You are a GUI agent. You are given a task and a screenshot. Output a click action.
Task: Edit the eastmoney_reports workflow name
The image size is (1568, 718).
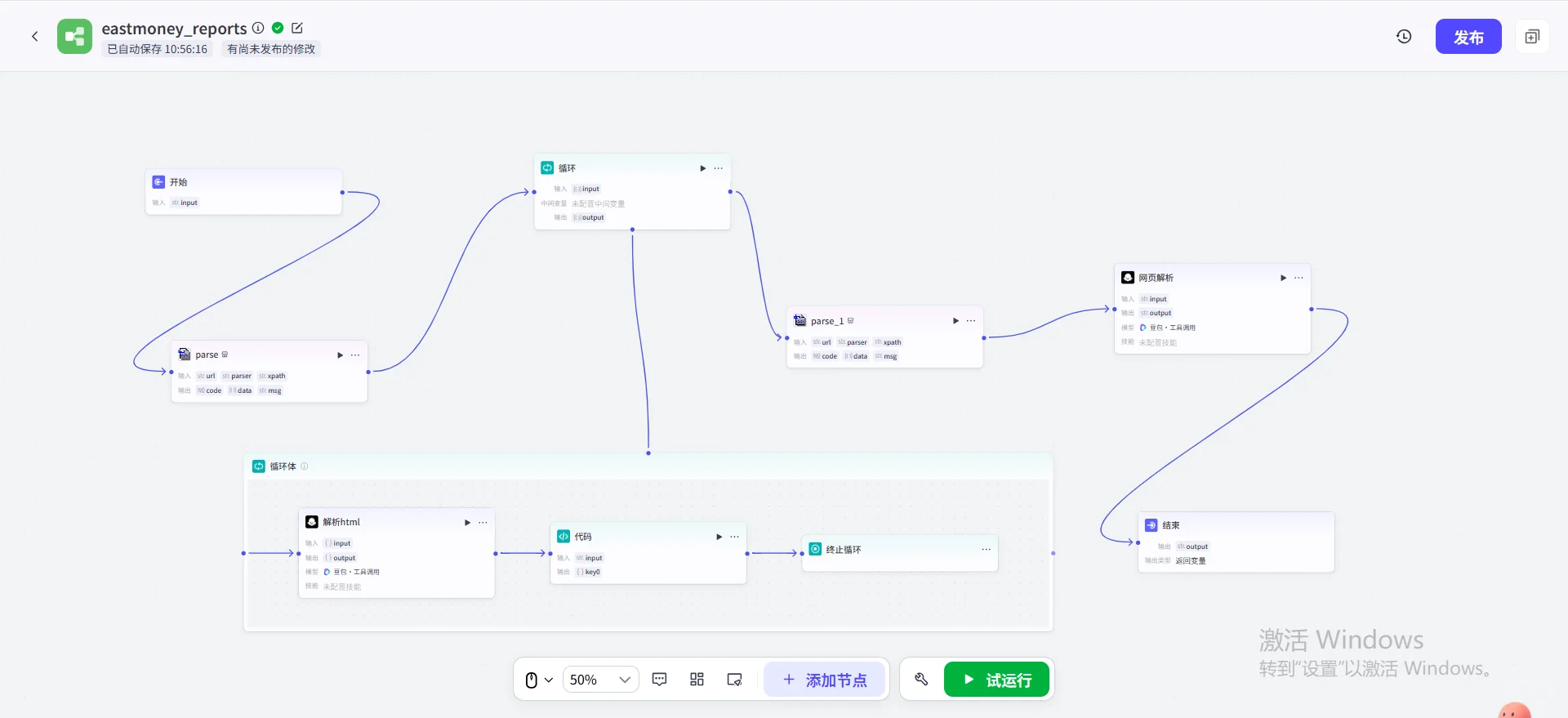click(x=297, y=28)
